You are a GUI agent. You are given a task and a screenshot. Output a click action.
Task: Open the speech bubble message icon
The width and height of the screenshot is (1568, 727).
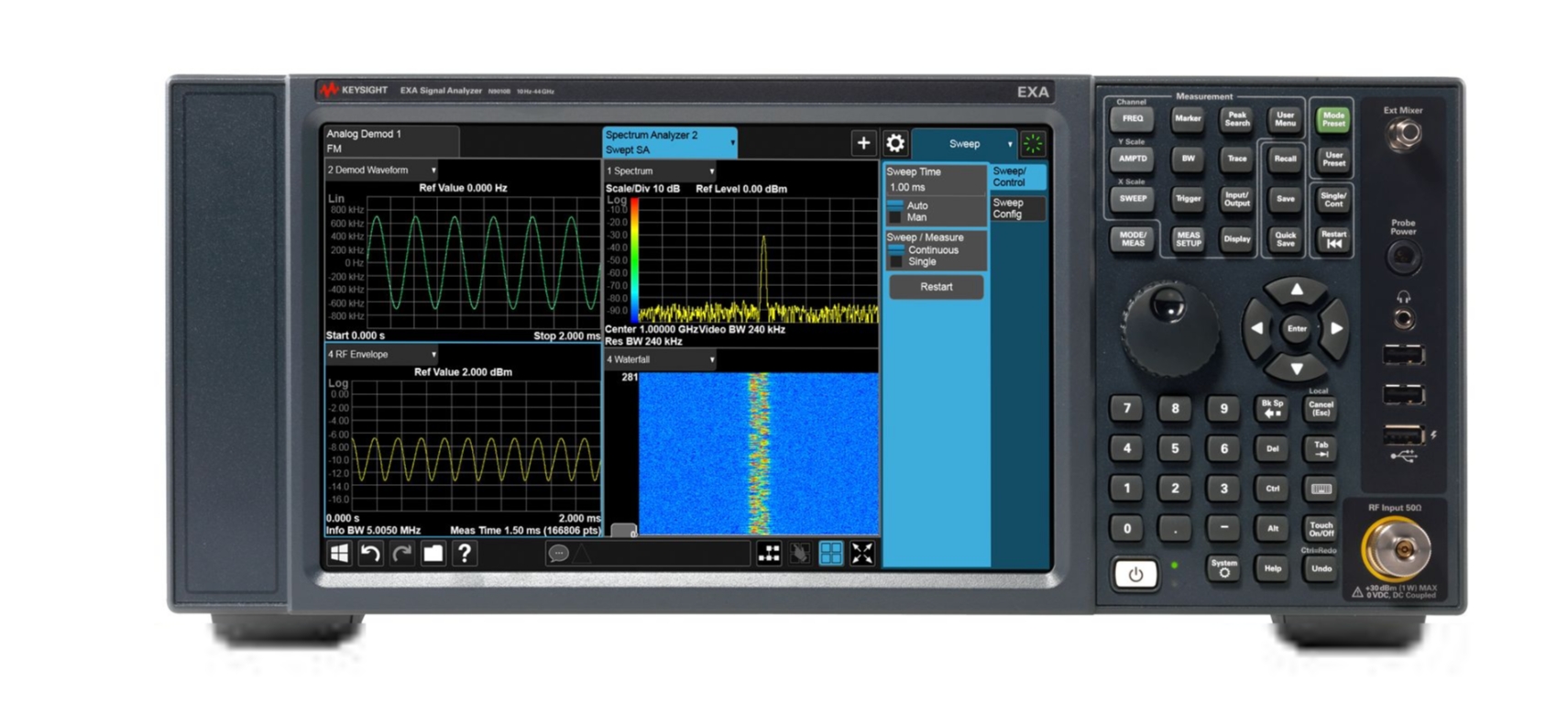pos(558,553)
